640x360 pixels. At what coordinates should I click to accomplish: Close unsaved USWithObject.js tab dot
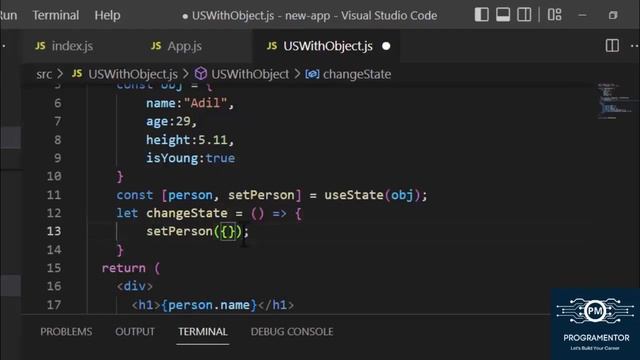pos(386,46)
